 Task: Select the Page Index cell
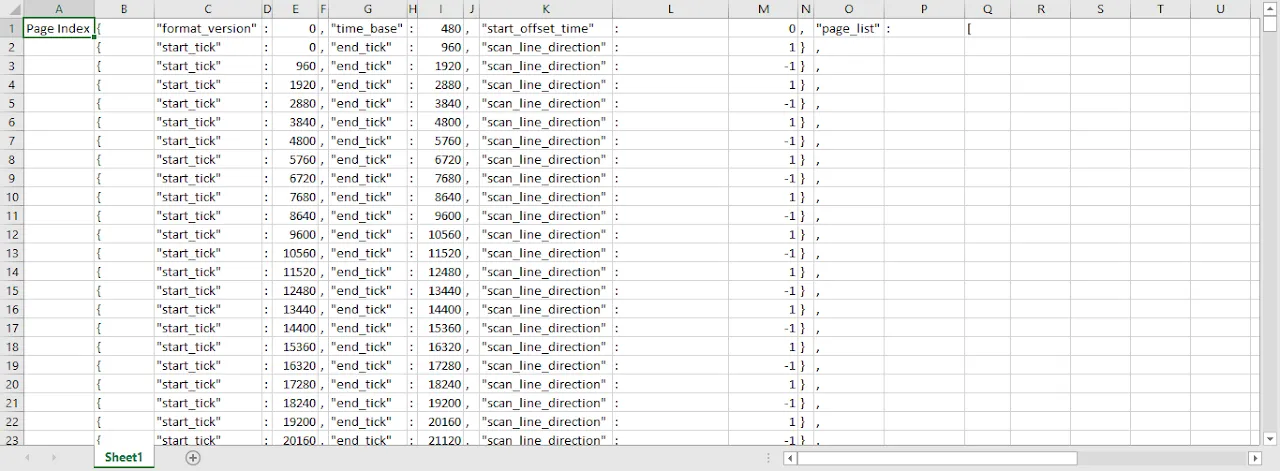59,29
